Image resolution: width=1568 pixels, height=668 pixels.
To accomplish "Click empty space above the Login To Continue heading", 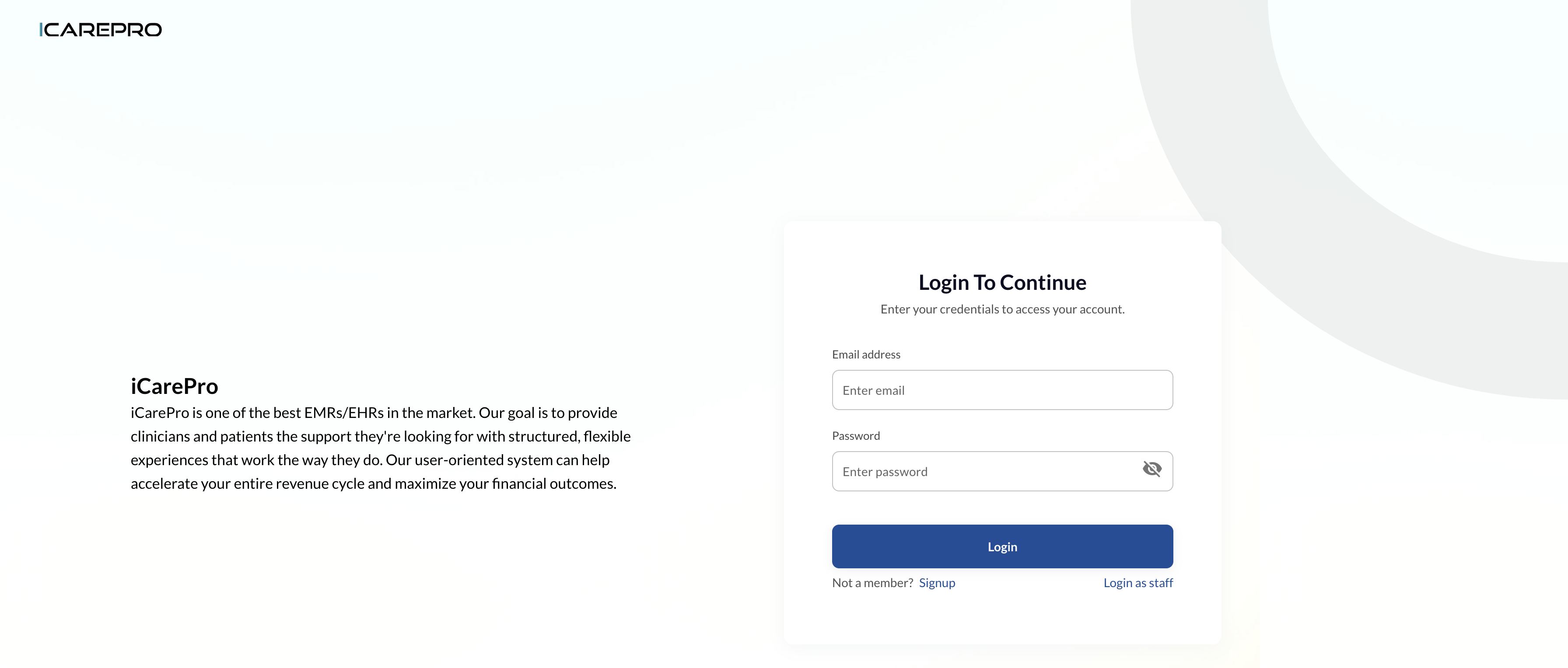I will tap(1002, 247).
